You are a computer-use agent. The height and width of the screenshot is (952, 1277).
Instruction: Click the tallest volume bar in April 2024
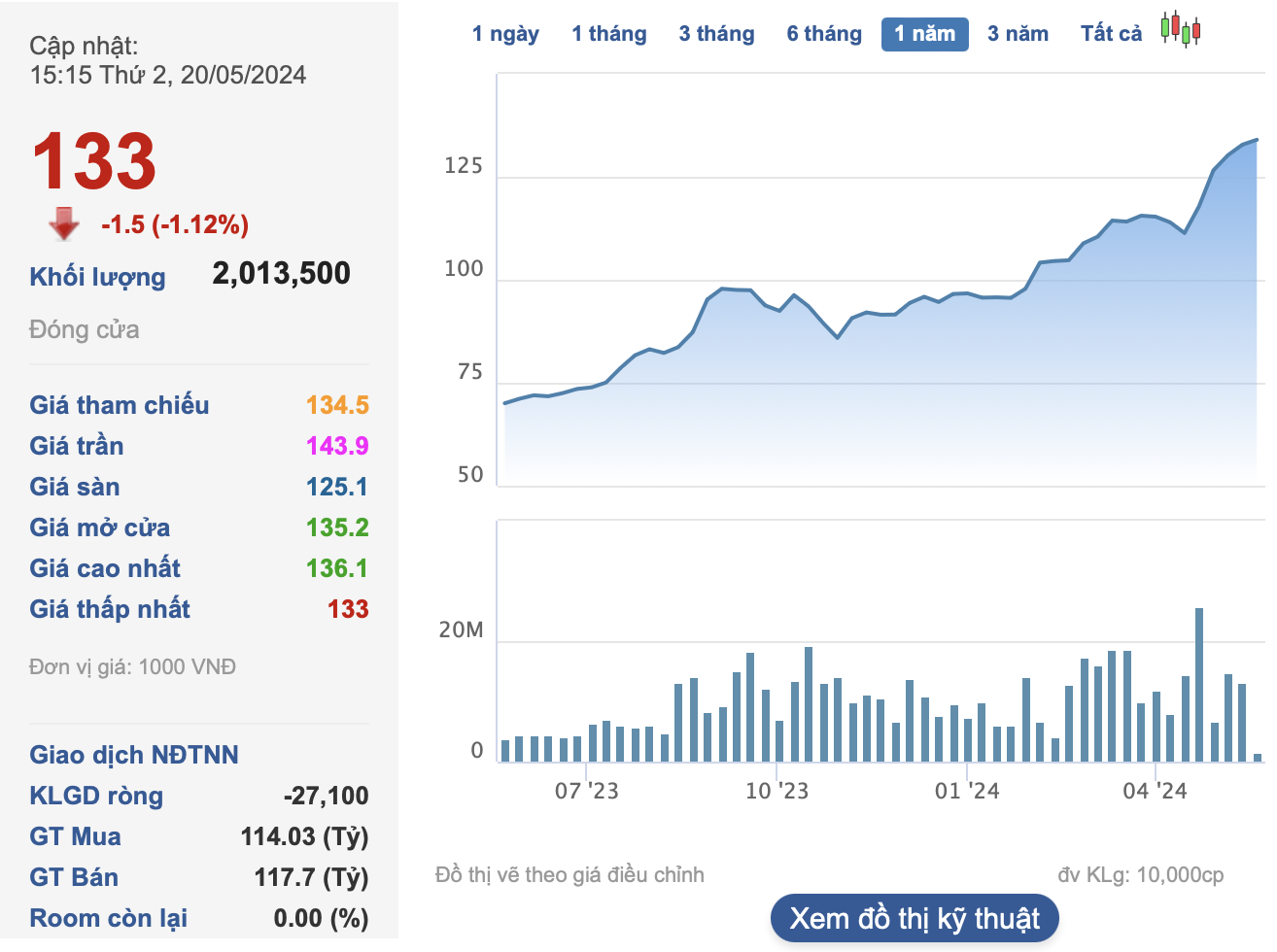(x=1199, y=685)
